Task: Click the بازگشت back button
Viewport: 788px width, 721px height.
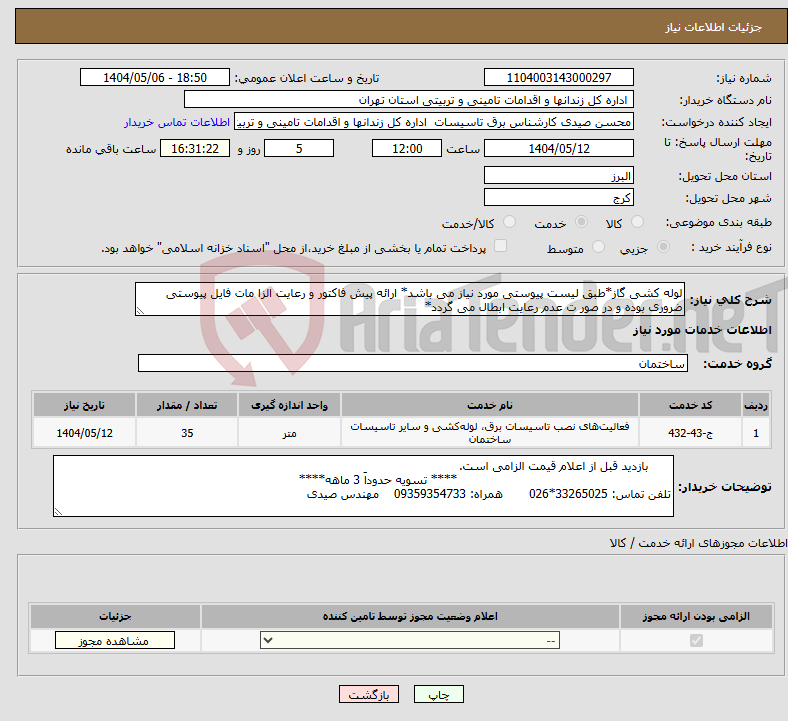Action: 369,694
